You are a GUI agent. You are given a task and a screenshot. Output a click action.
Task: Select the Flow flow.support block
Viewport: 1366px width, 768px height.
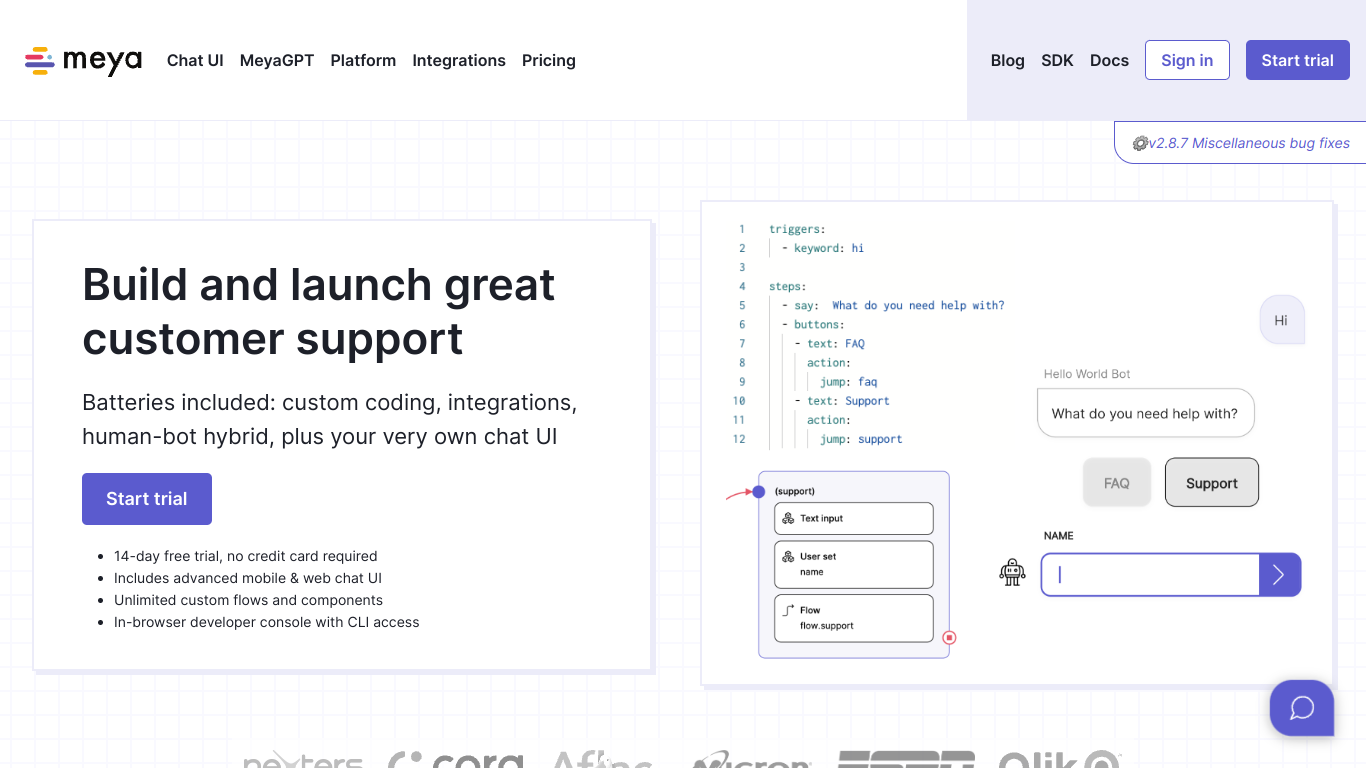[x=854, y=618]
